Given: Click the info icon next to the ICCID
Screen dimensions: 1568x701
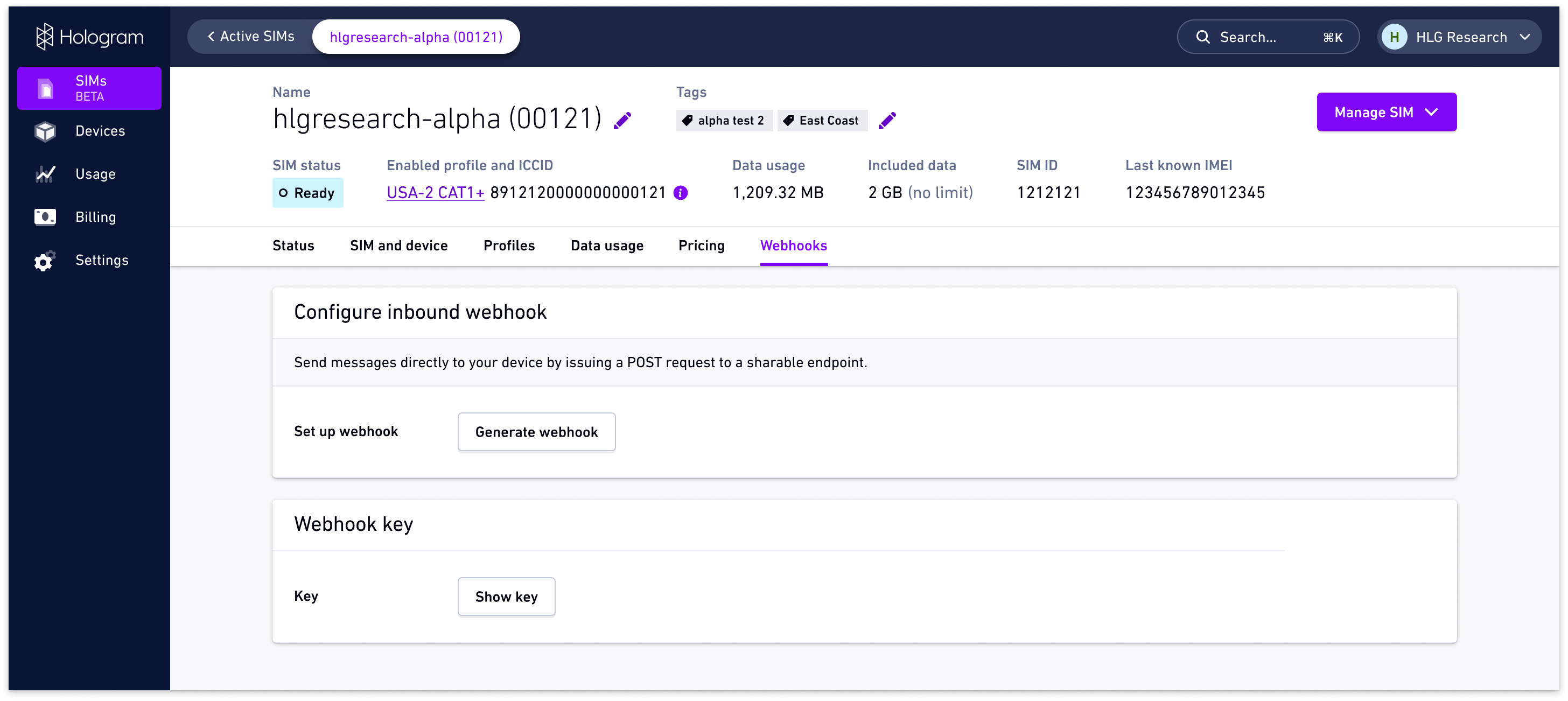Looking at the screenshot, I should [681, 193].
